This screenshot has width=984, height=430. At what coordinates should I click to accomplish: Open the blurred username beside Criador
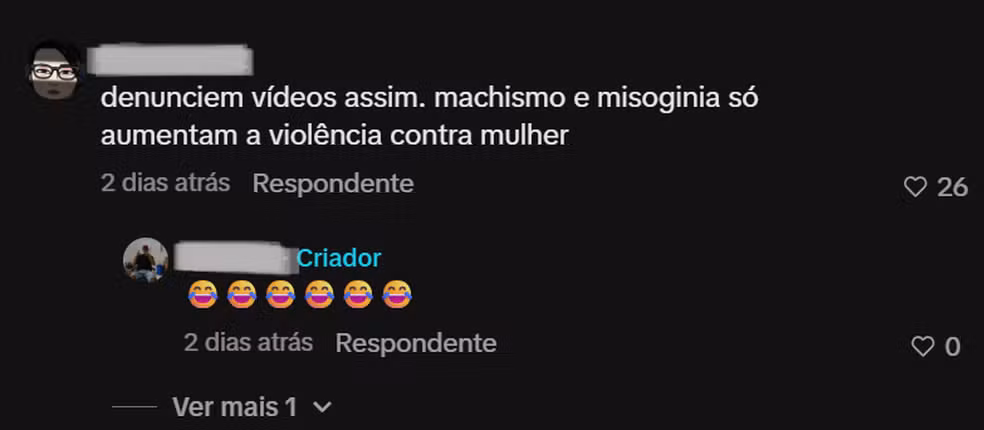[235, 259]
